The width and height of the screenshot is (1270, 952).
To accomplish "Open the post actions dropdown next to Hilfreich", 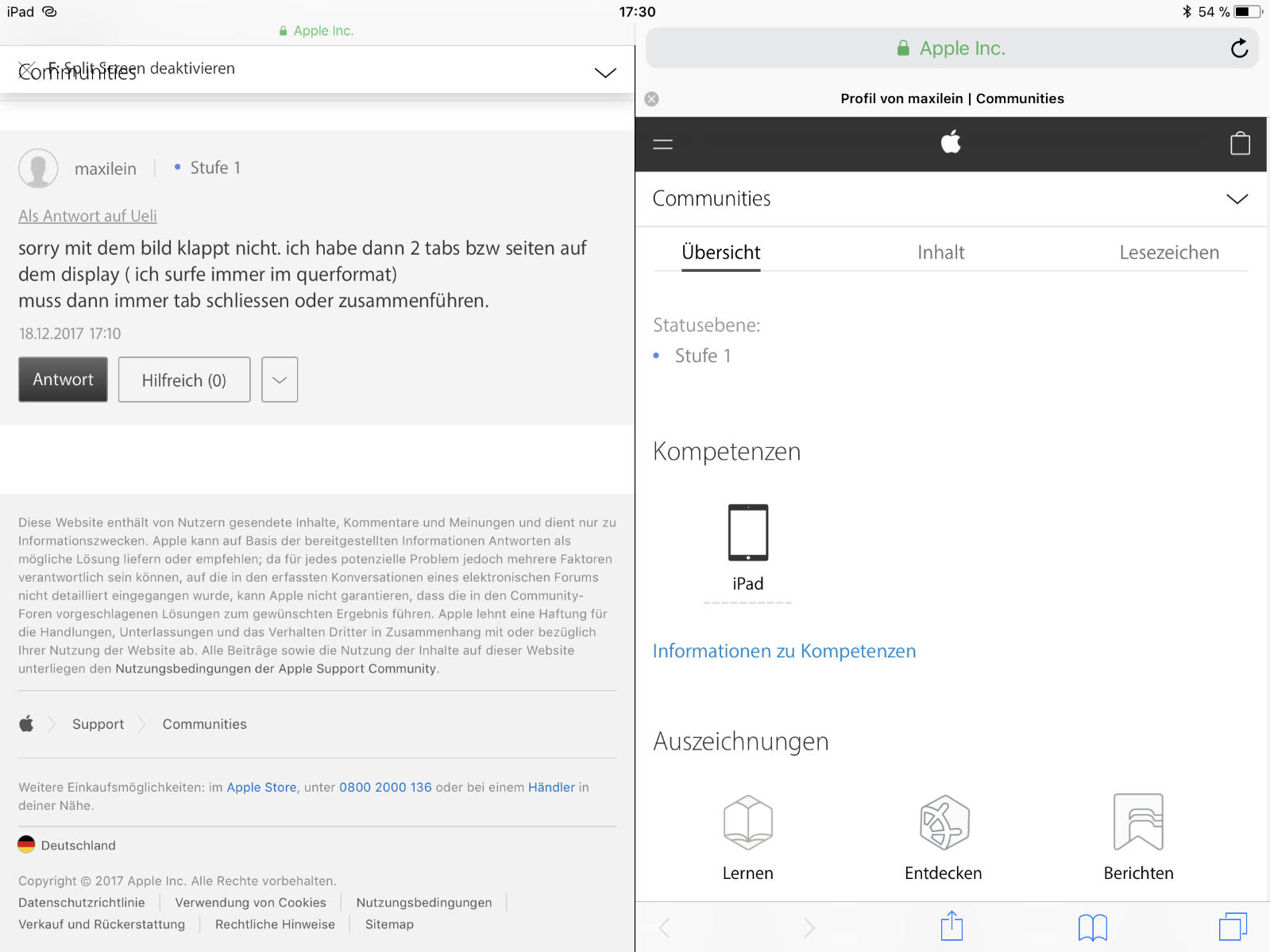I will [280, 380].
